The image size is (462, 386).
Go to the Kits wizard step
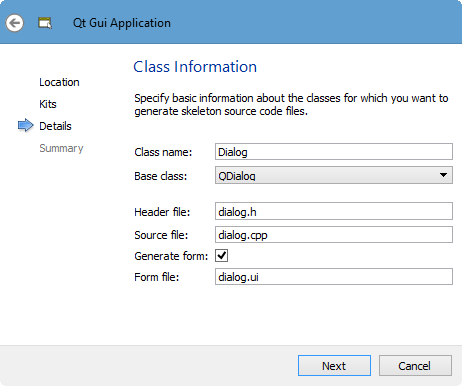coord(48,104)
